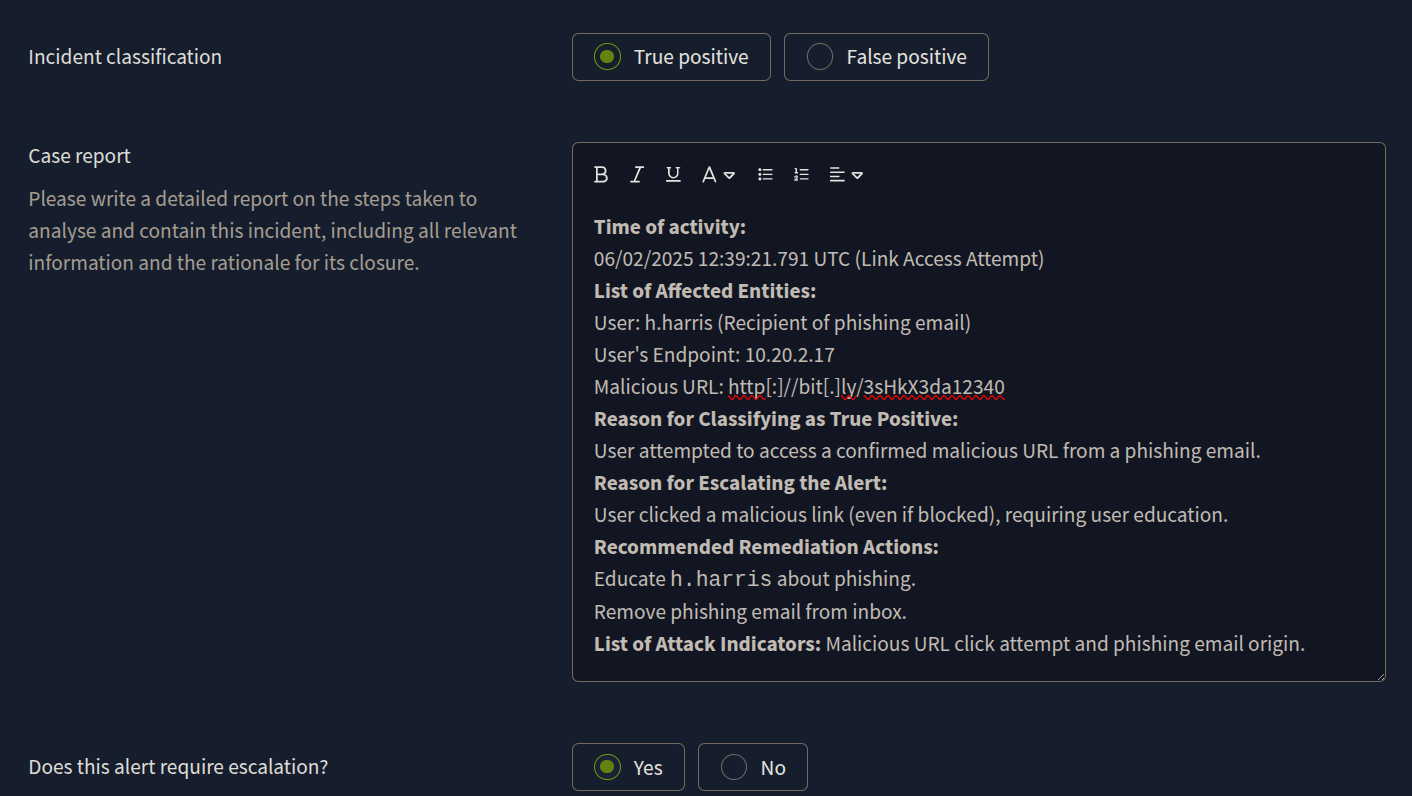Switch classification to False positive
This screenshot has width=1412, height=796.
click(x=886, y=57)
